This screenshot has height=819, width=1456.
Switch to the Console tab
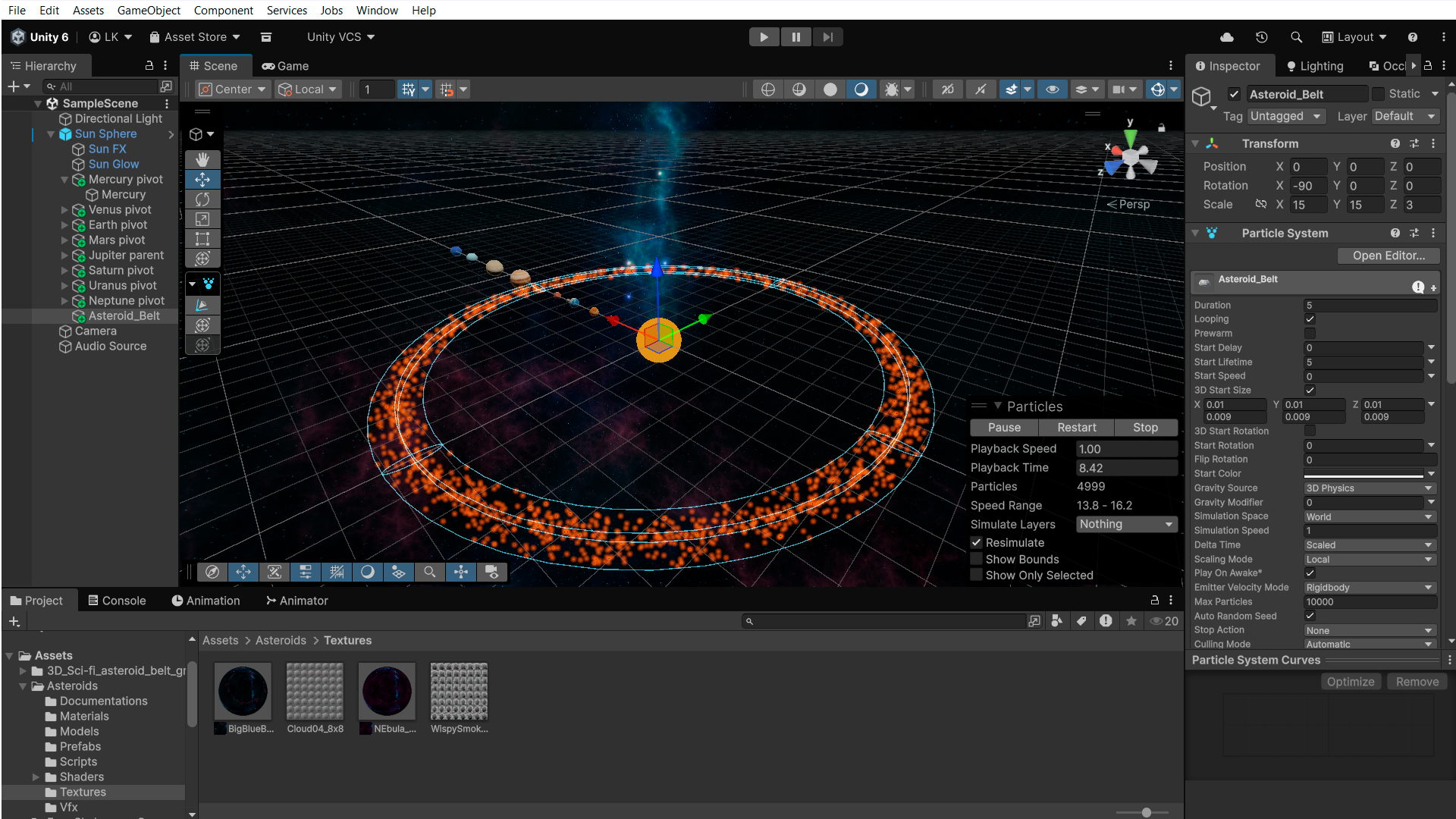[x=117, y=601]
